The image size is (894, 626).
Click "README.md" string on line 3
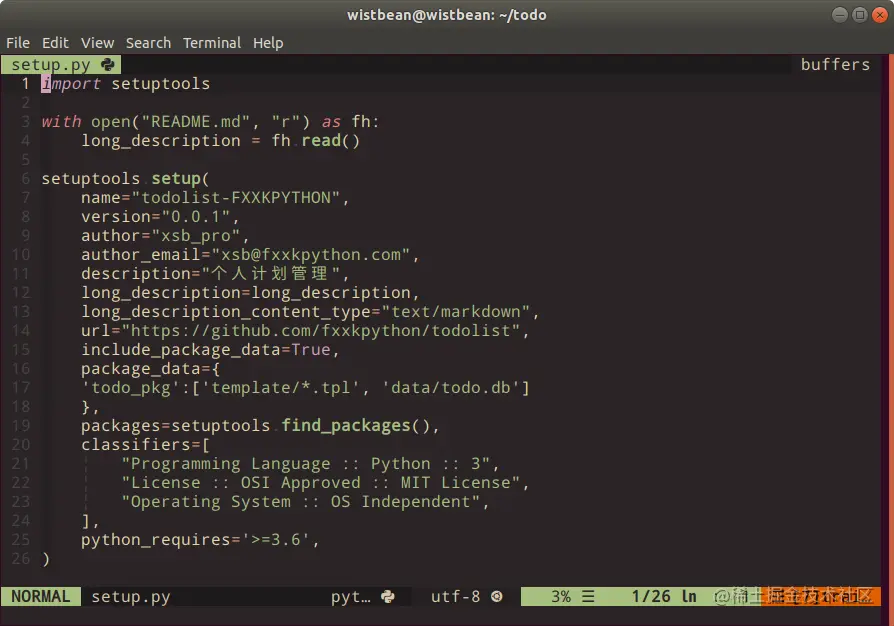click(196, 121)
